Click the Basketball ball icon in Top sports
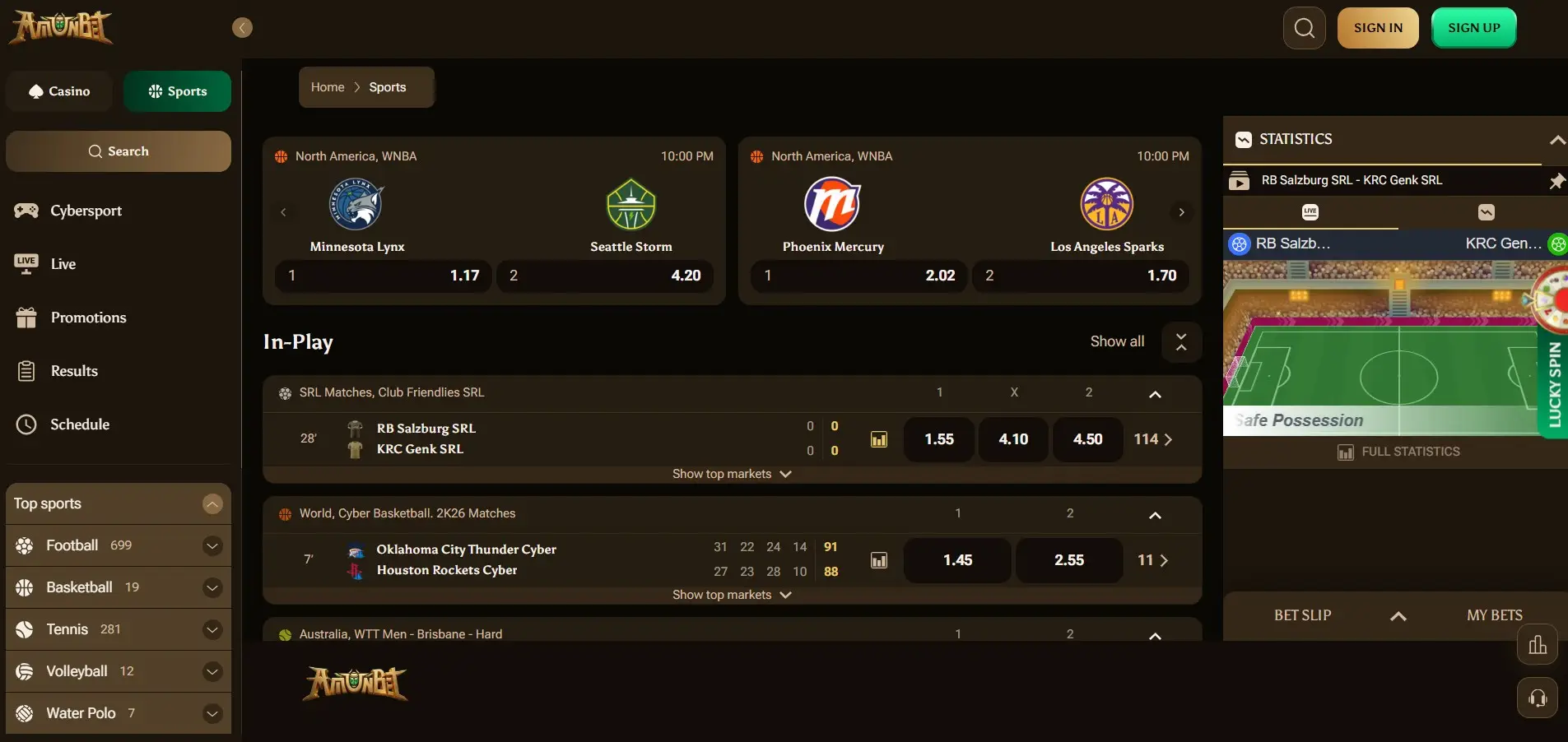The image size is (1568, 742). tap(25, 587)
